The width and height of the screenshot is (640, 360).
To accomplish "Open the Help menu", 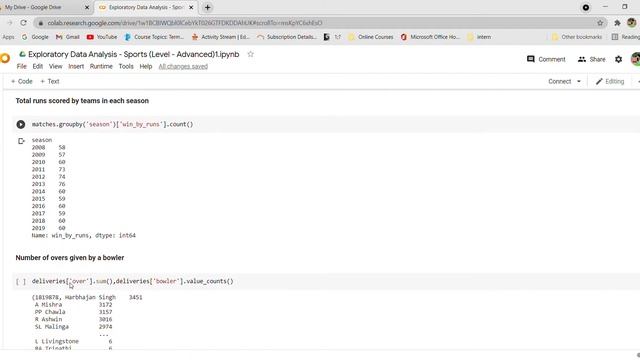I will 146,67.
